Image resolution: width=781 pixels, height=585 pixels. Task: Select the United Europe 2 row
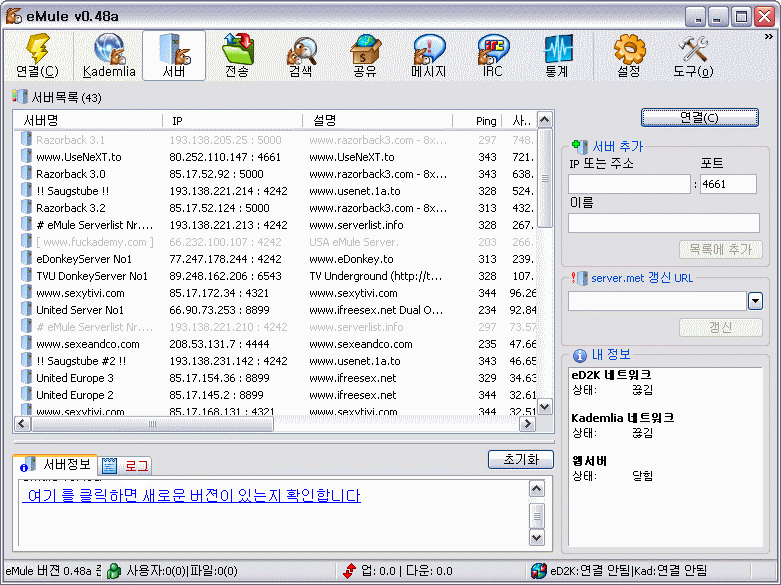point(275,395)
